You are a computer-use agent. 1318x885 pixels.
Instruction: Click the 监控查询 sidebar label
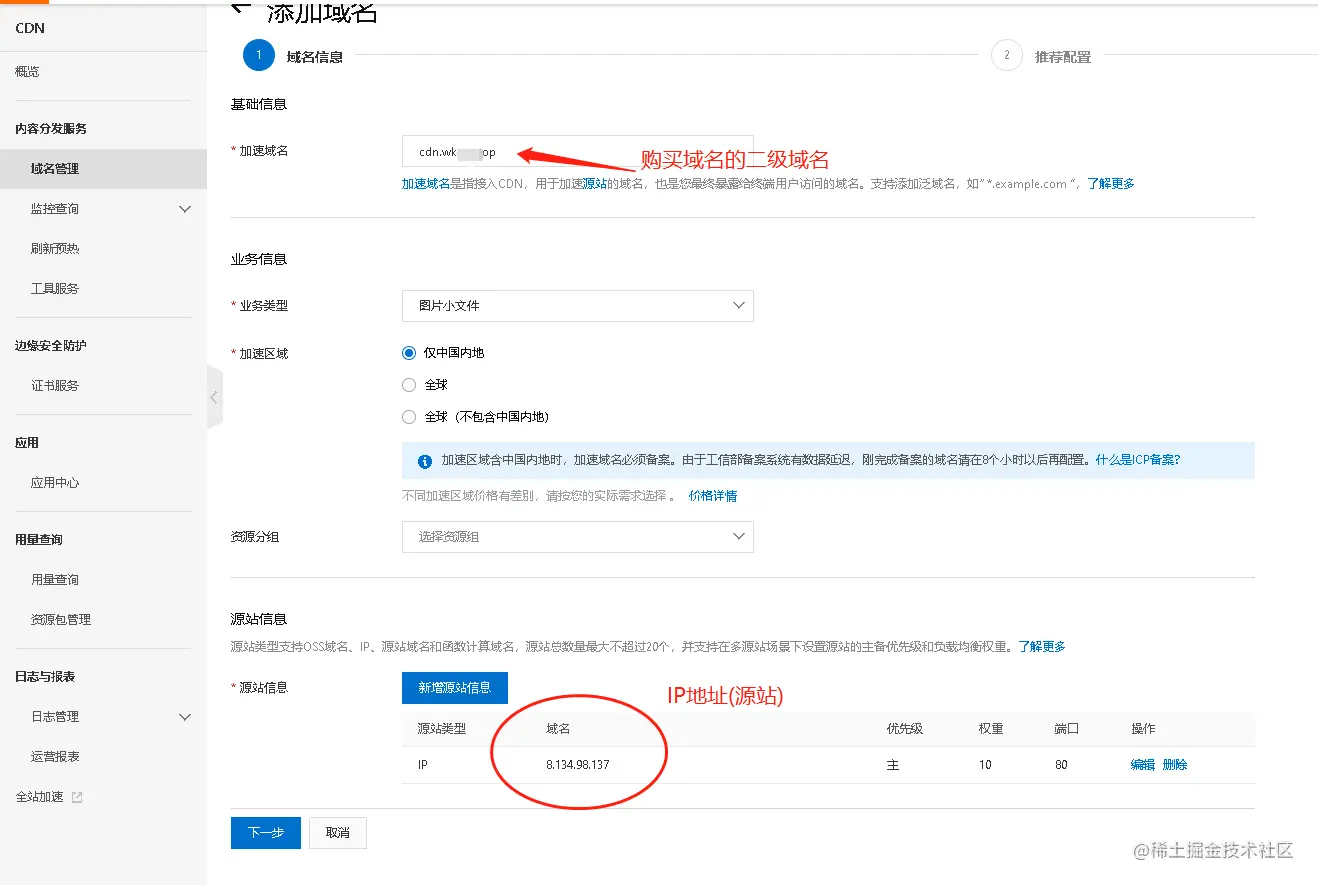tap(55, 209)
